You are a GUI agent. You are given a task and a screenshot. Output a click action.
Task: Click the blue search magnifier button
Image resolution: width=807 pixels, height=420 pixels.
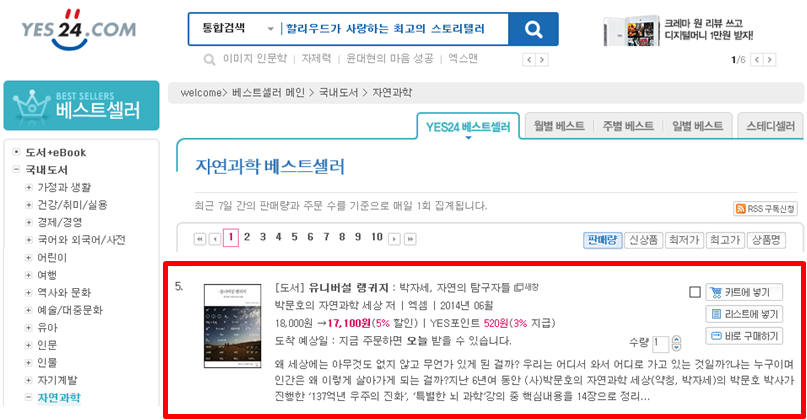tap(533, 29)
